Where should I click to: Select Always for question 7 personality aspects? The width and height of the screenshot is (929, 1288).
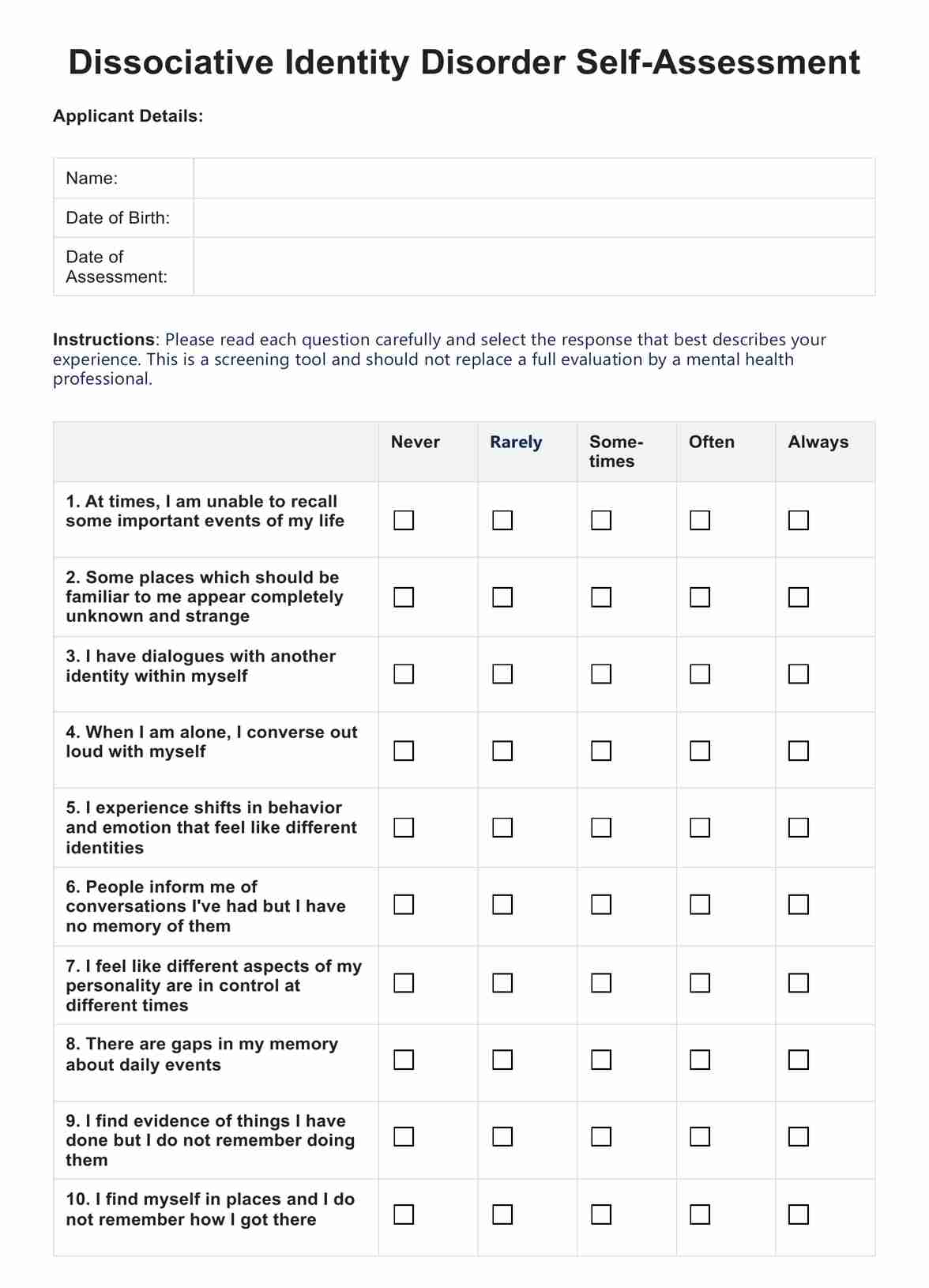799,983
